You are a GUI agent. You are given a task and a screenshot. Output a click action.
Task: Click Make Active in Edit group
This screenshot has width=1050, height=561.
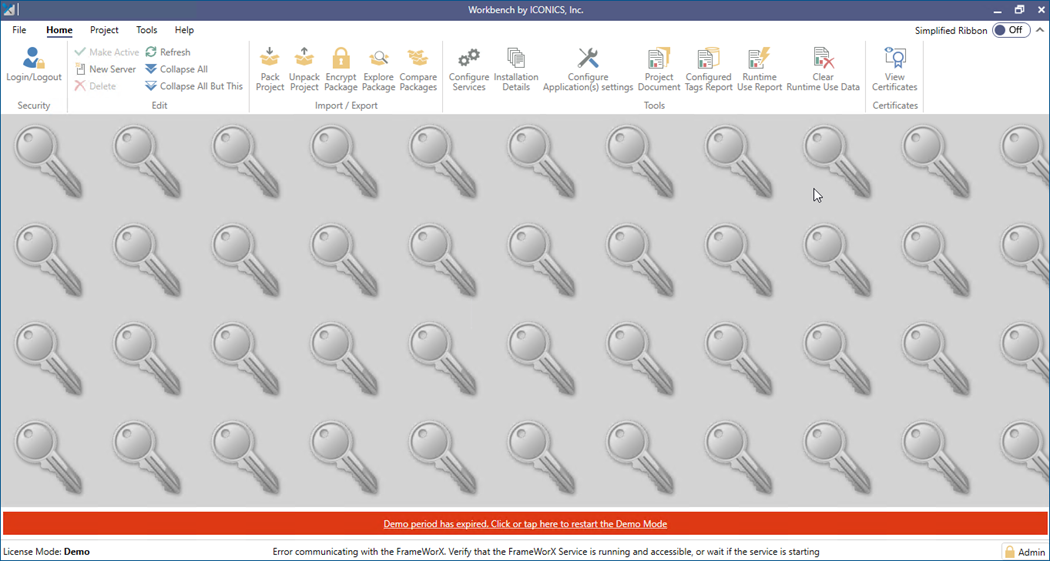pos(106,52)
